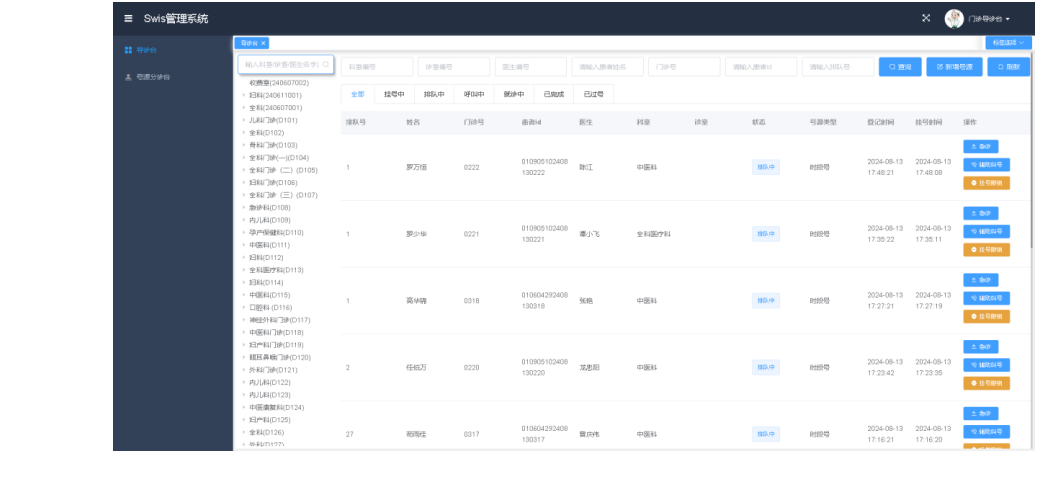
Task: Expand the 儿科门诊(D101) tree node
Action: [x=243, y=120]
